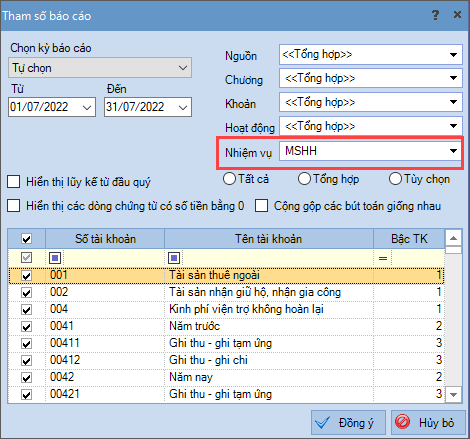
Task: Click the table scrollbar down arrow
Action: (453, 395)
